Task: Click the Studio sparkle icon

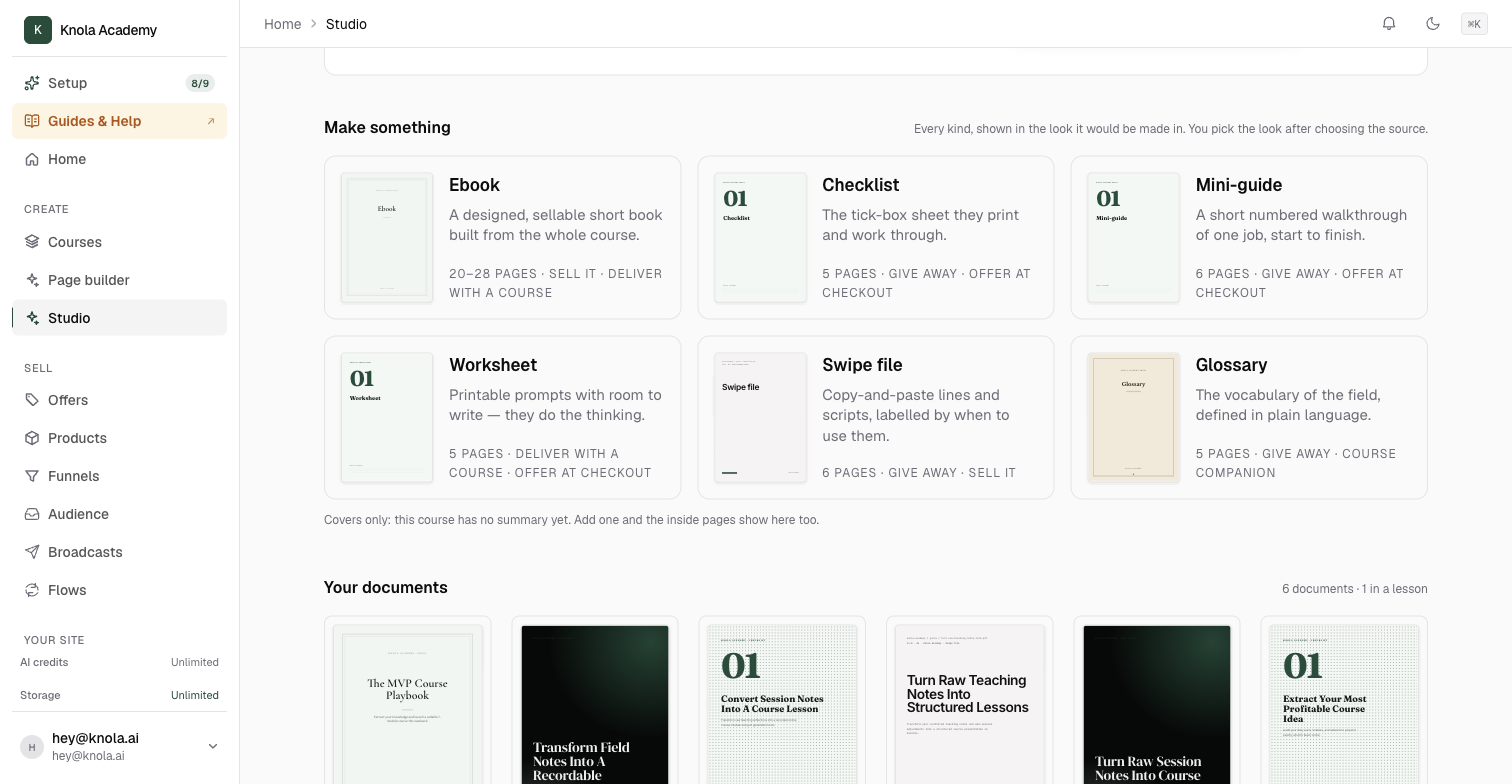Action: [32, 318]
